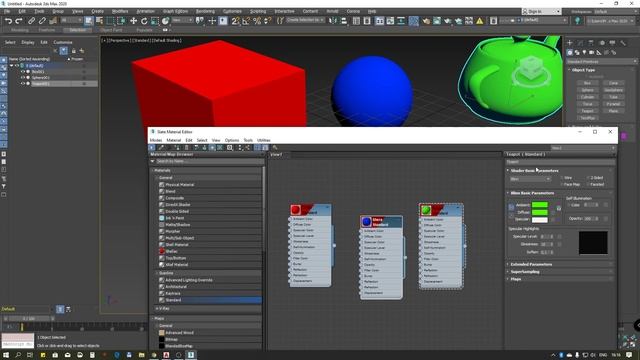Image resolution: width=640 pixels, height=360 pixels.
Task: Click the 3ds Max taskbar icon
Action: (191, 355)
